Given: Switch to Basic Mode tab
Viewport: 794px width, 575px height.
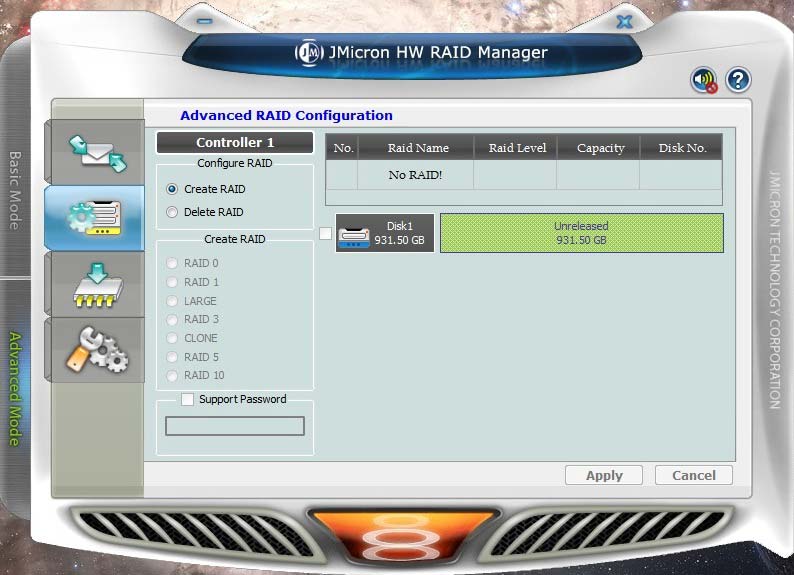Looking at the screenshot, I should (x=15, y=190).
